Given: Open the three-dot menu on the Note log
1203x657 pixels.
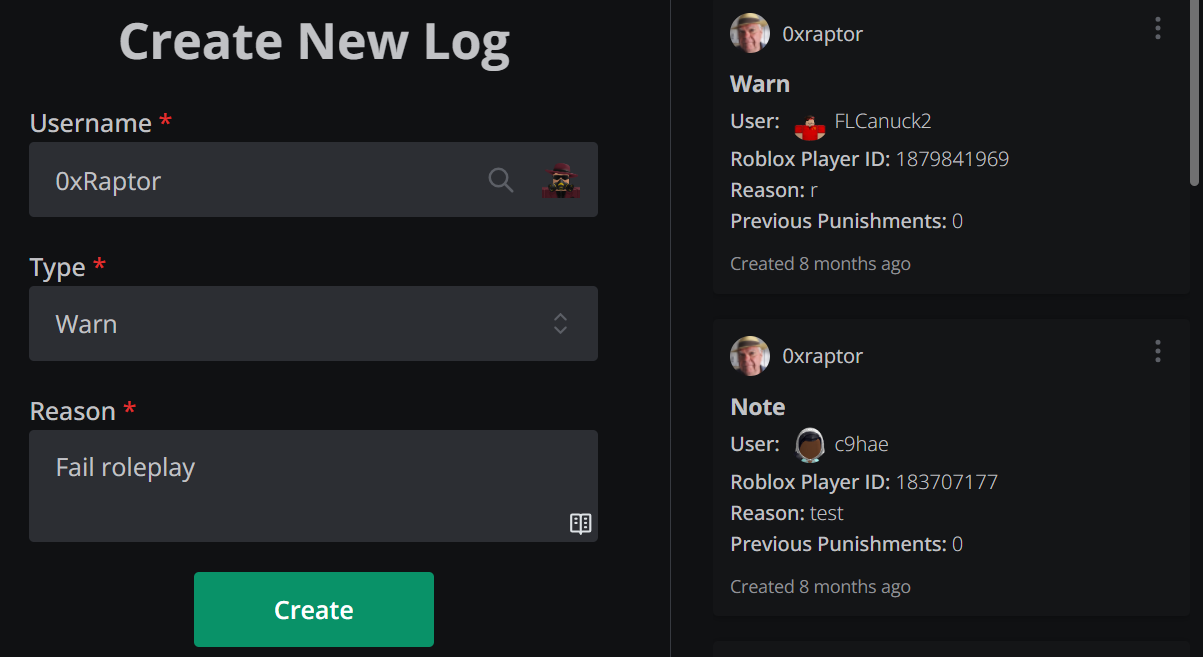Looking at the screenshot, I should (x=1157, y=351).
